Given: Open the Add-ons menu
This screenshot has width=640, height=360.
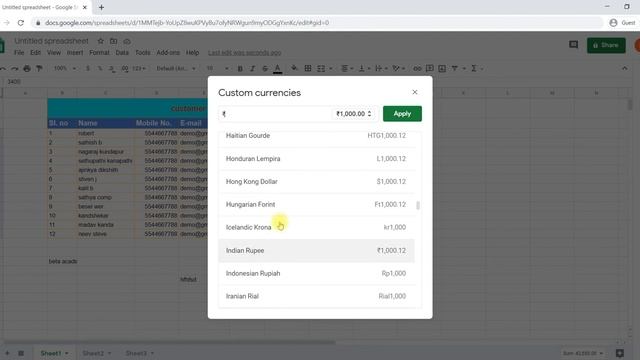Looking at the screenshot, I should [x=168, y=53].
